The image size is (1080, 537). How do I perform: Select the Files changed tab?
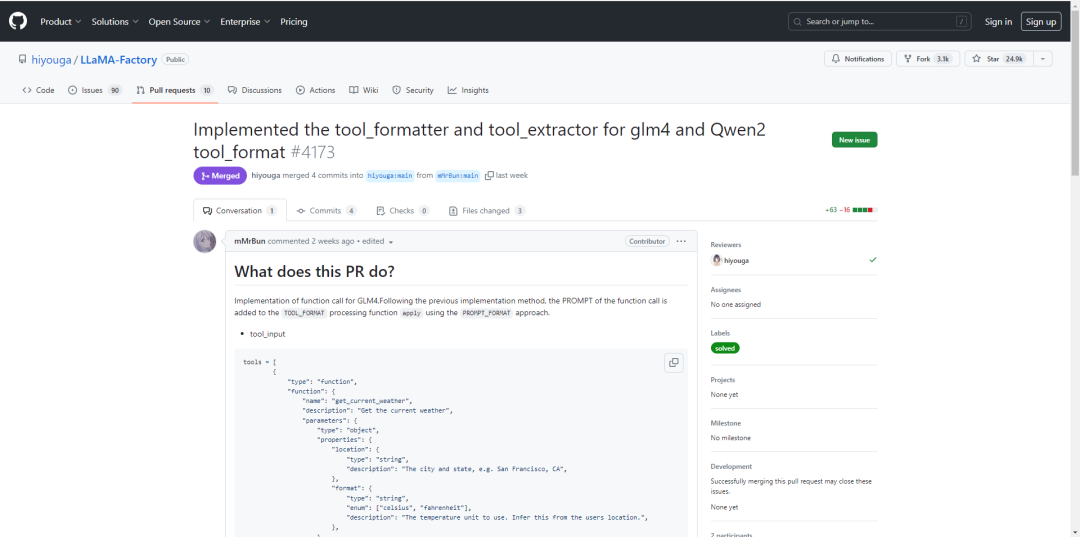point(487,211)
